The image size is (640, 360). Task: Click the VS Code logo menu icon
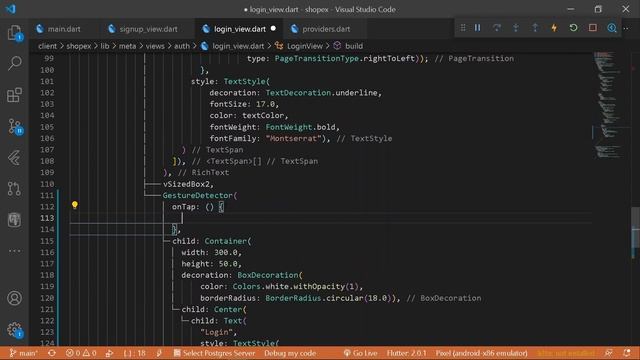11,9
